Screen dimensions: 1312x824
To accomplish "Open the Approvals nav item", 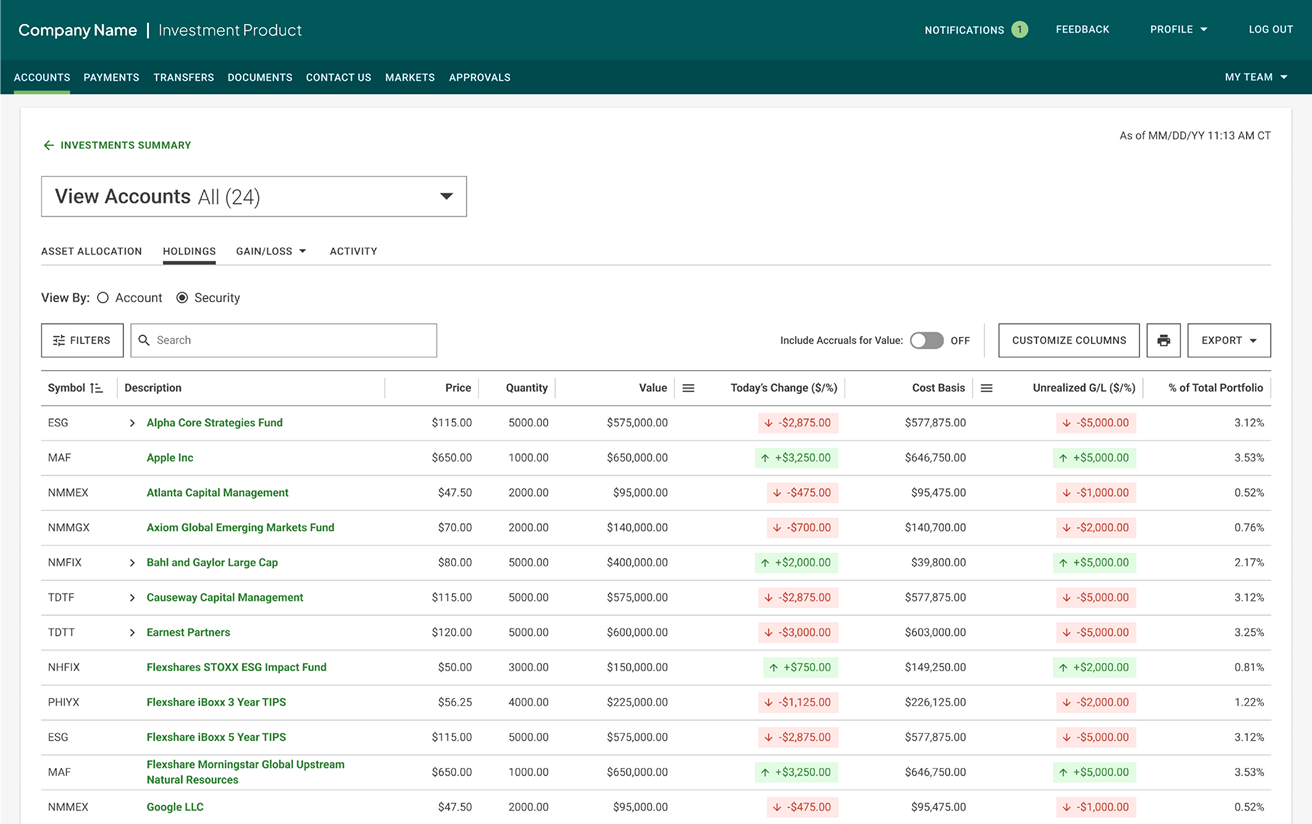I will tap(480, 77).
